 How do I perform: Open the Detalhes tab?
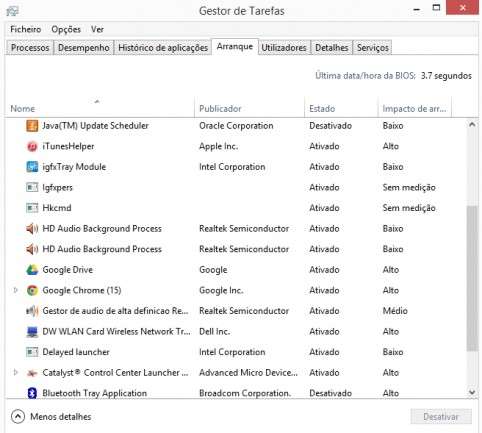coord(332,48)
